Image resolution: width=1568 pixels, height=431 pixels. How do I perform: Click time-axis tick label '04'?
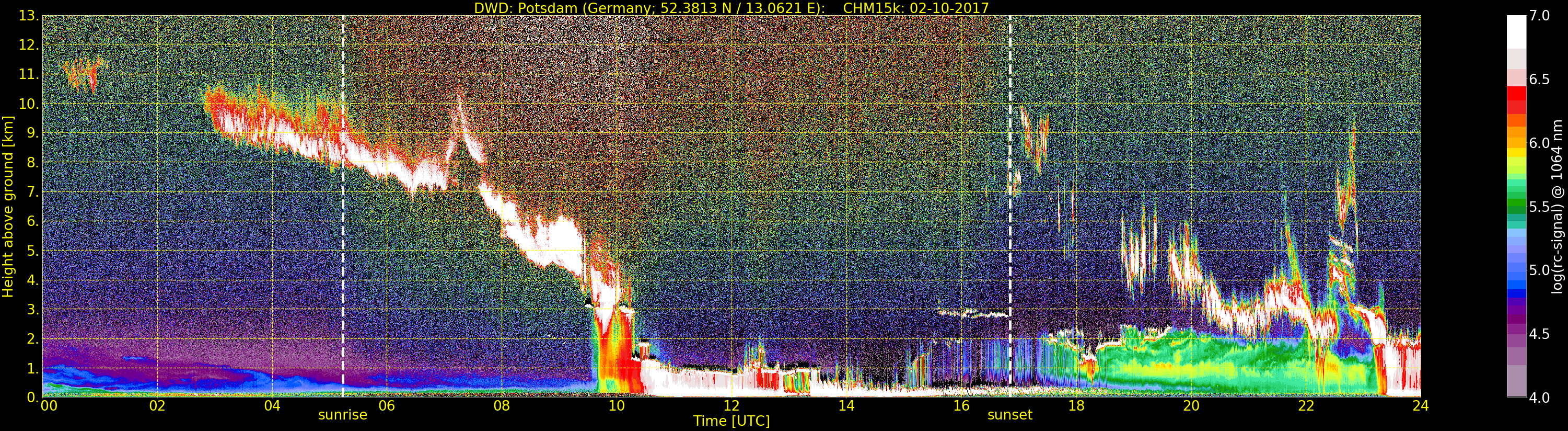point(272,405)
